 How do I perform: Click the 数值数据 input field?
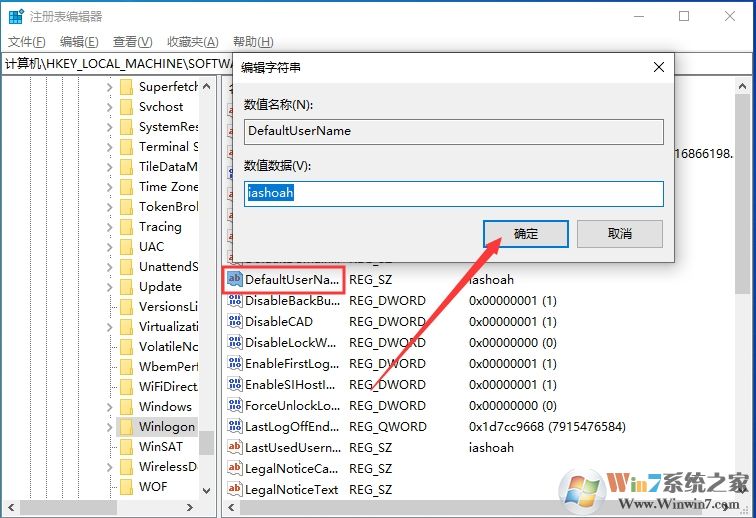pos(454,193)
